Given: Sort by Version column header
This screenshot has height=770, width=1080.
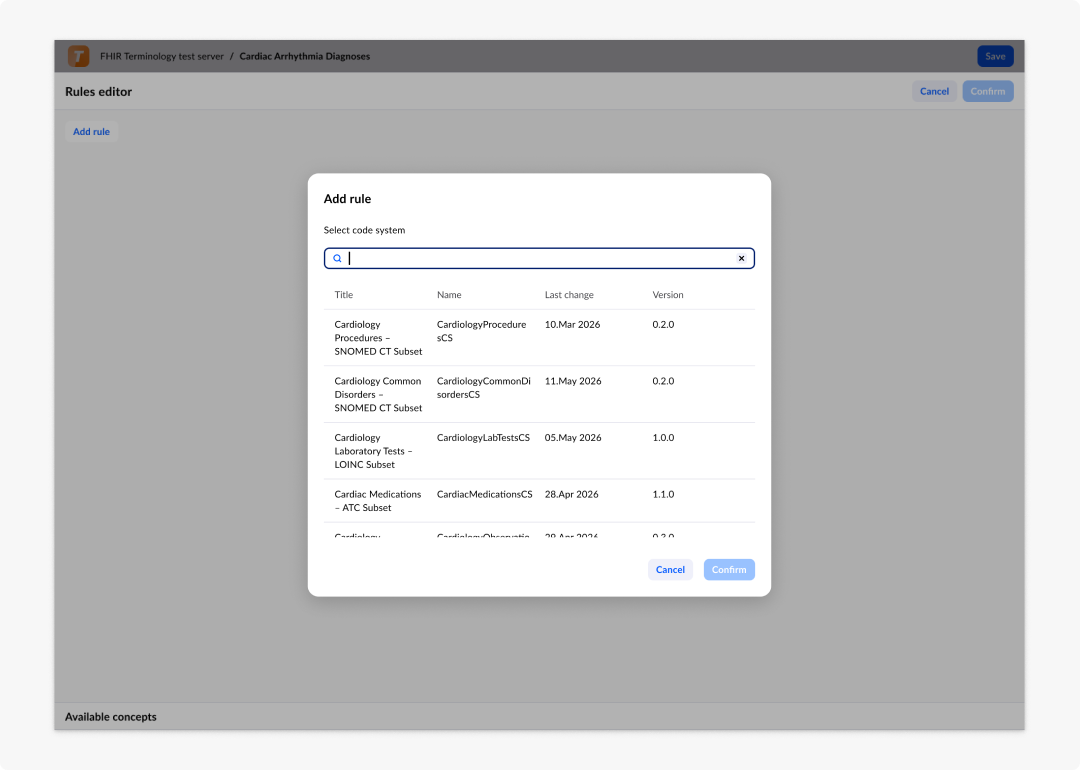Looking at the screenshot, I should [668, 295].
